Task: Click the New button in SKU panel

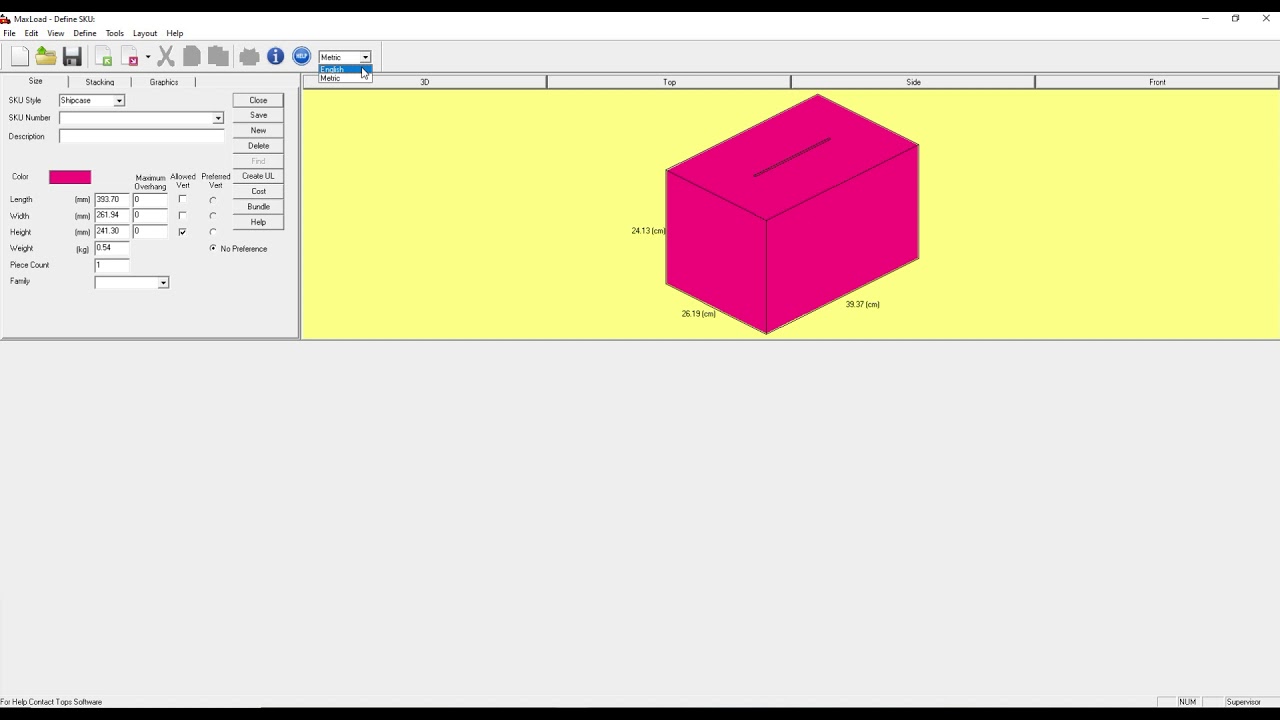Action: pos(258,131)
